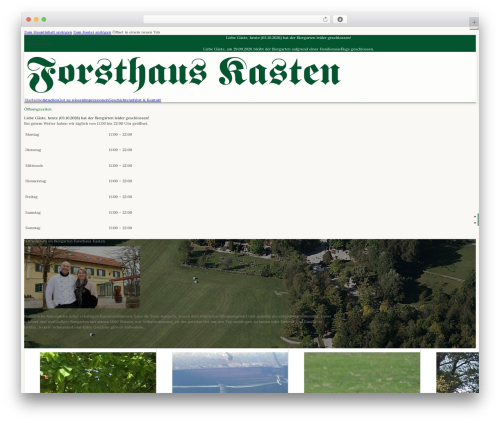Click the Biergarten closed notice in the green banner
Screen dimensions: 500x423
288,38
